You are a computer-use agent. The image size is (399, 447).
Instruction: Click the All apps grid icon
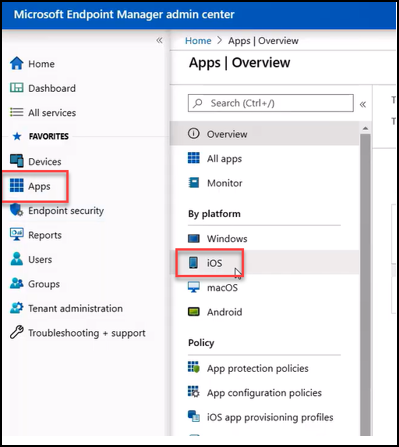(194, 158)
